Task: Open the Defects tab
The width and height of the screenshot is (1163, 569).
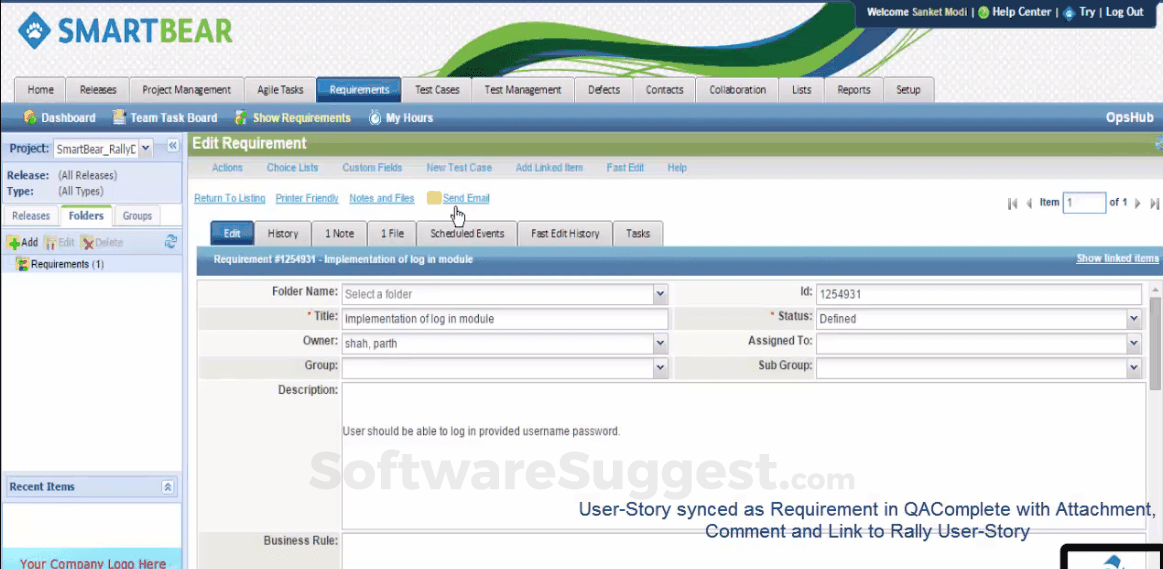Action: 604,90
